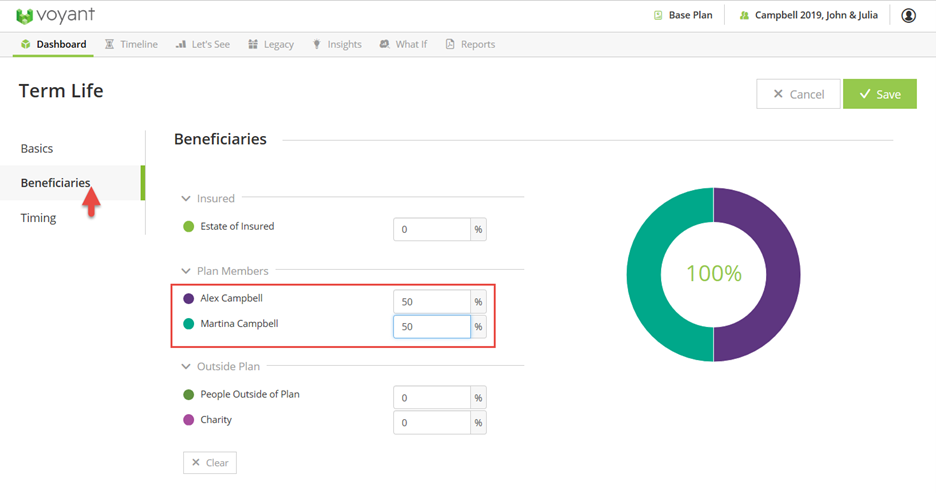Click the Voyant logo icon
The width and height of the screenshot is (936, 493).
pos(24,16)
